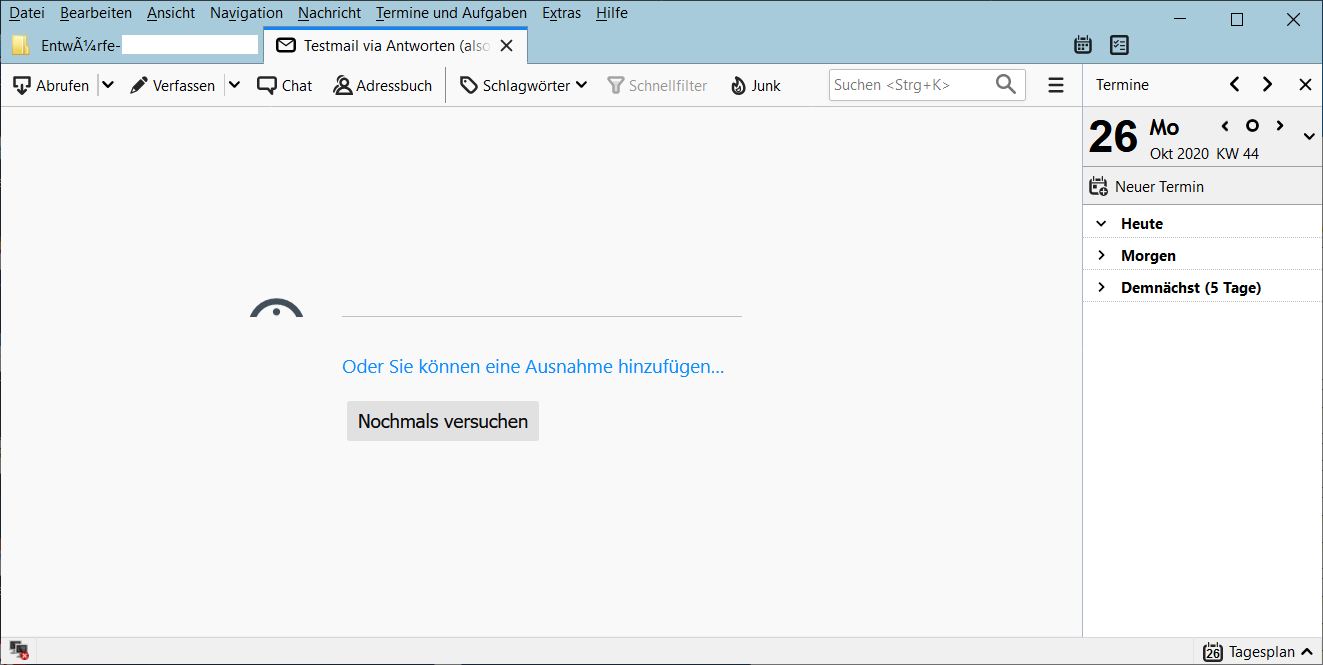Expand the Morgen section

(x=1102, y=256)
